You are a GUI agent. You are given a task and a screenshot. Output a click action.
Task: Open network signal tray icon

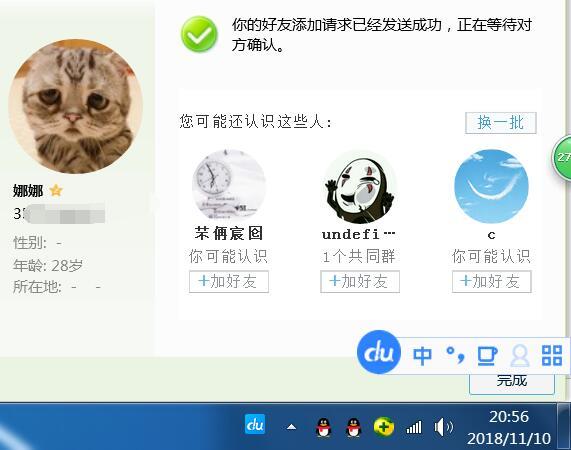(414, 427)
